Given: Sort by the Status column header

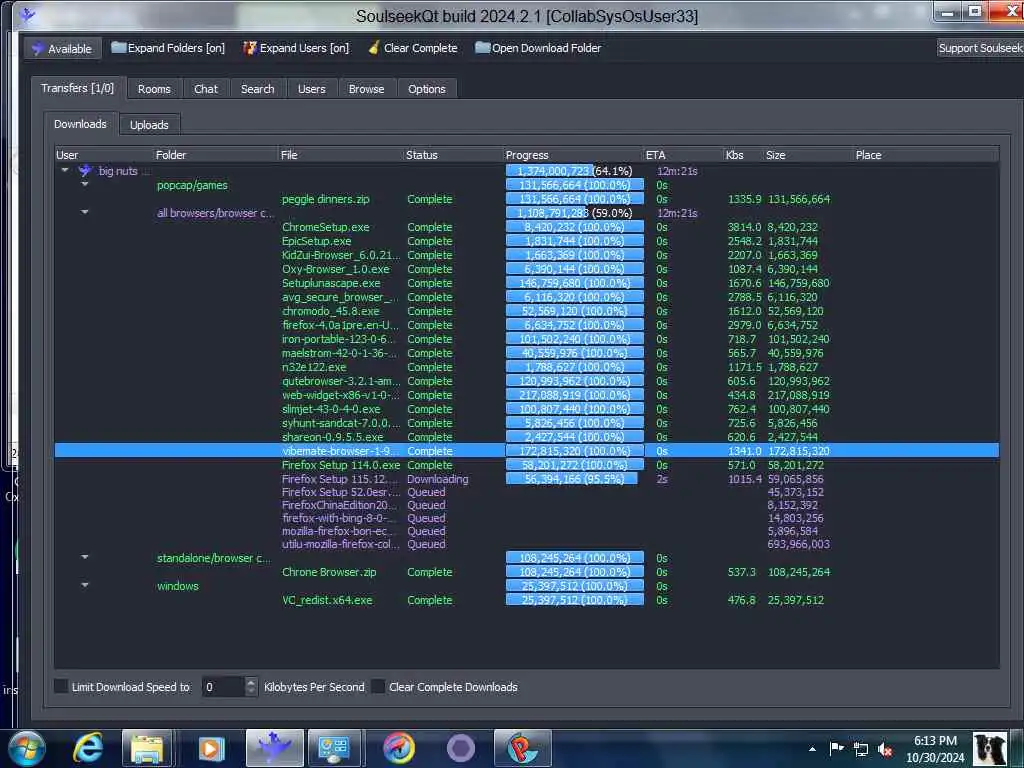Looking at the screenshot, I should tap(454, 155).
